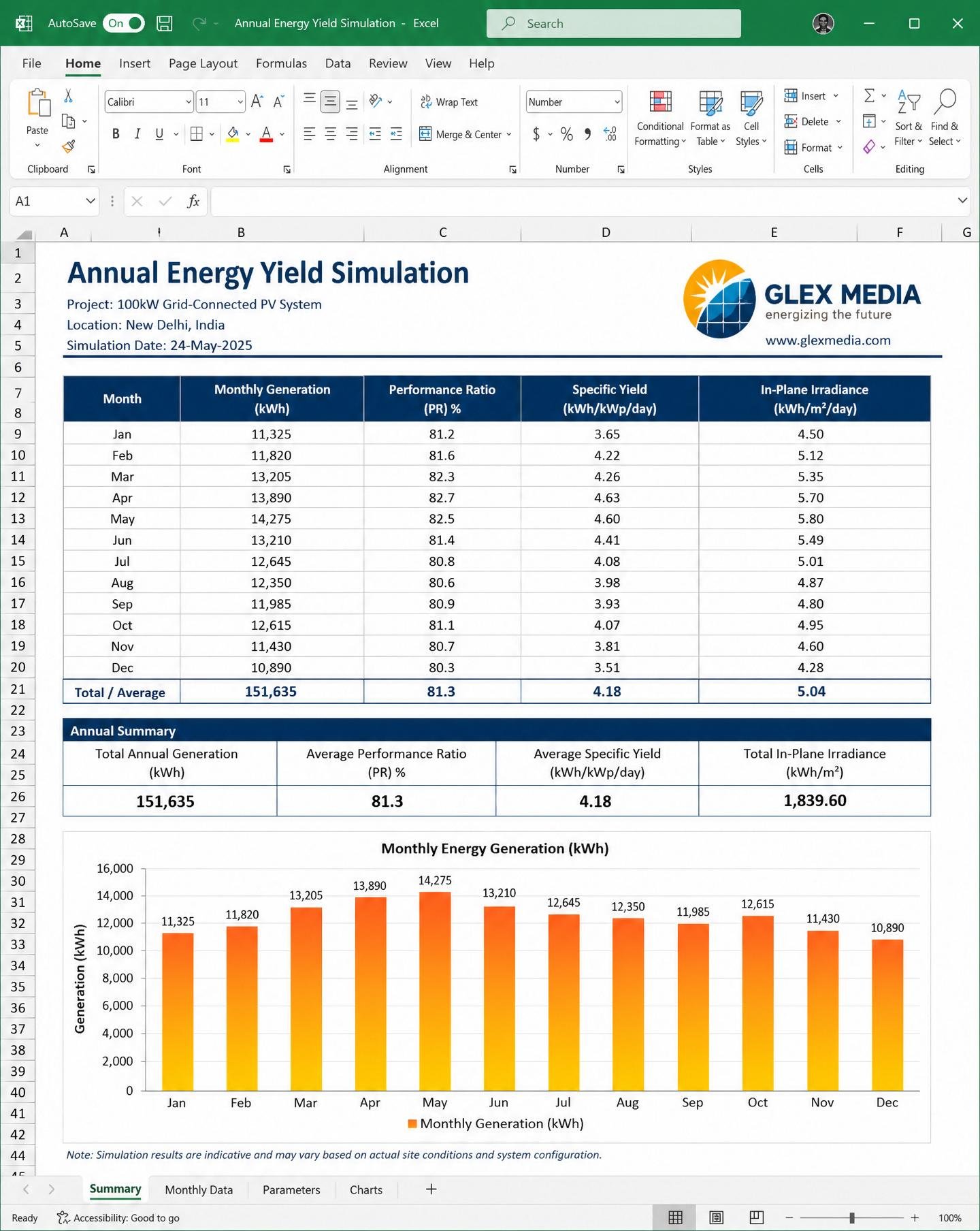The width and height of the screenshot is (980, 1231).
Task: Click Delete cells button
Action: pos(806,121)
